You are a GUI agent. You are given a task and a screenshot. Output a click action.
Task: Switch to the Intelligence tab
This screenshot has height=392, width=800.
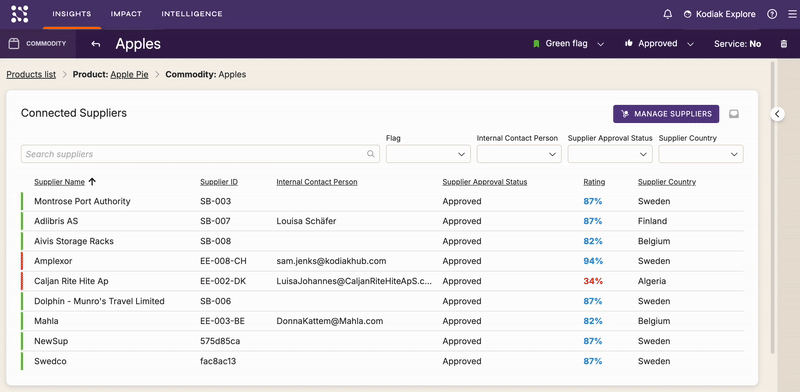click(192, 14)
